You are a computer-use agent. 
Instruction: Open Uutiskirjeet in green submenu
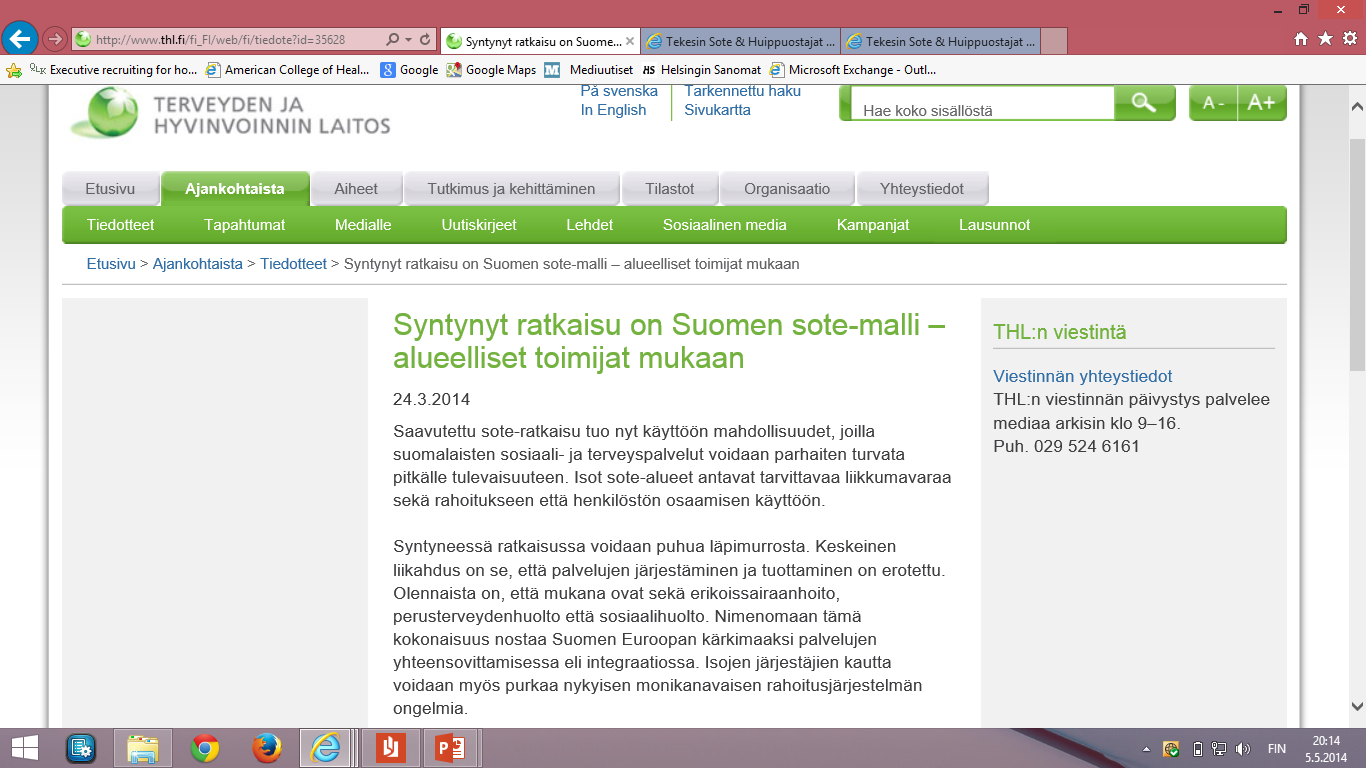(479, 225)
